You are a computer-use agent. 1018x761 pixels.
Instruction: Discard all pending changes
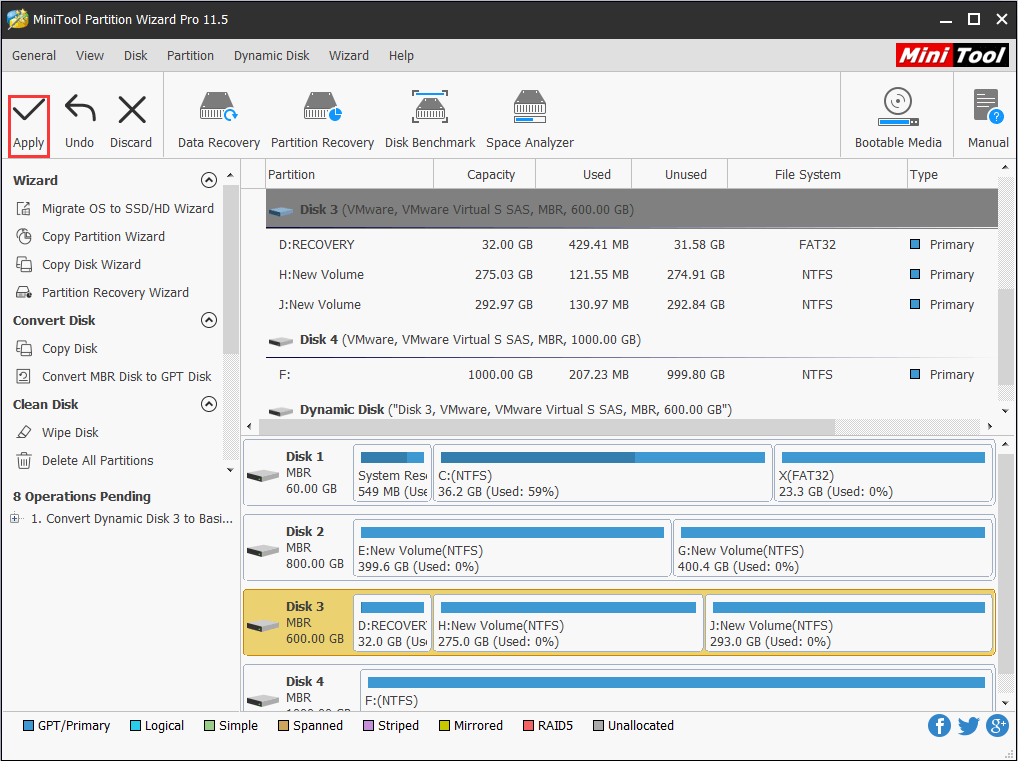point(131,123)
